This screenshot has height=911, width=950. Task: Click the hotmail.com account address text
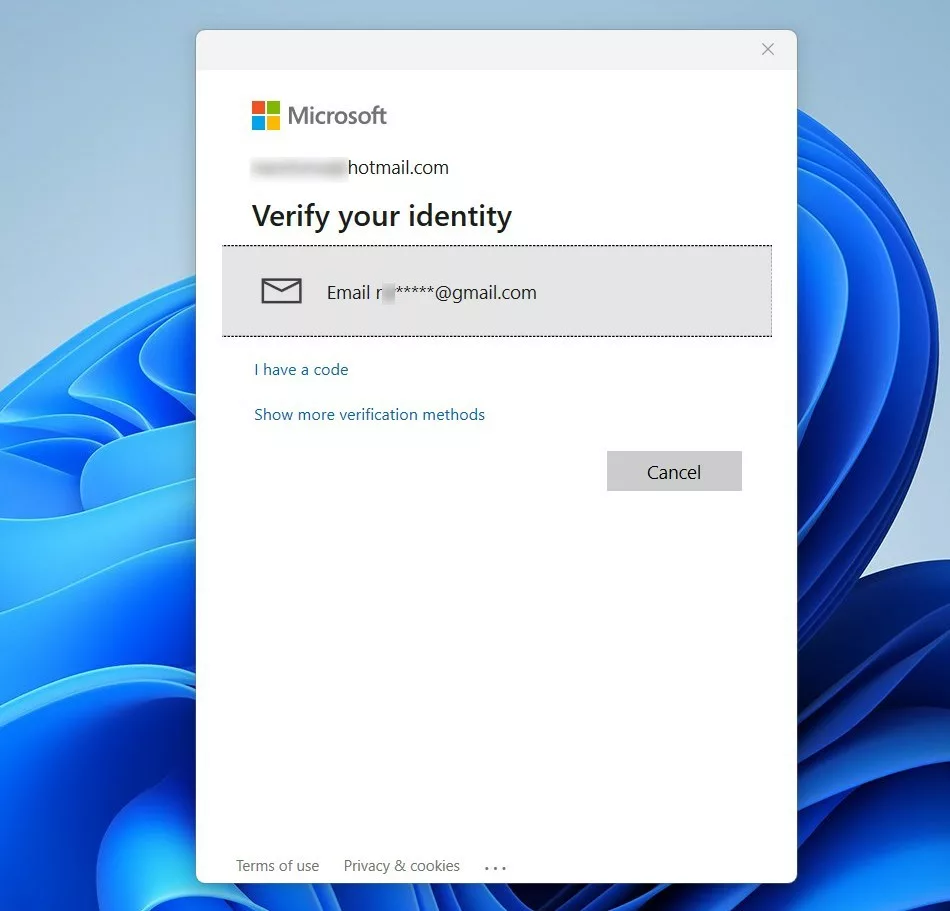[350, 168]
